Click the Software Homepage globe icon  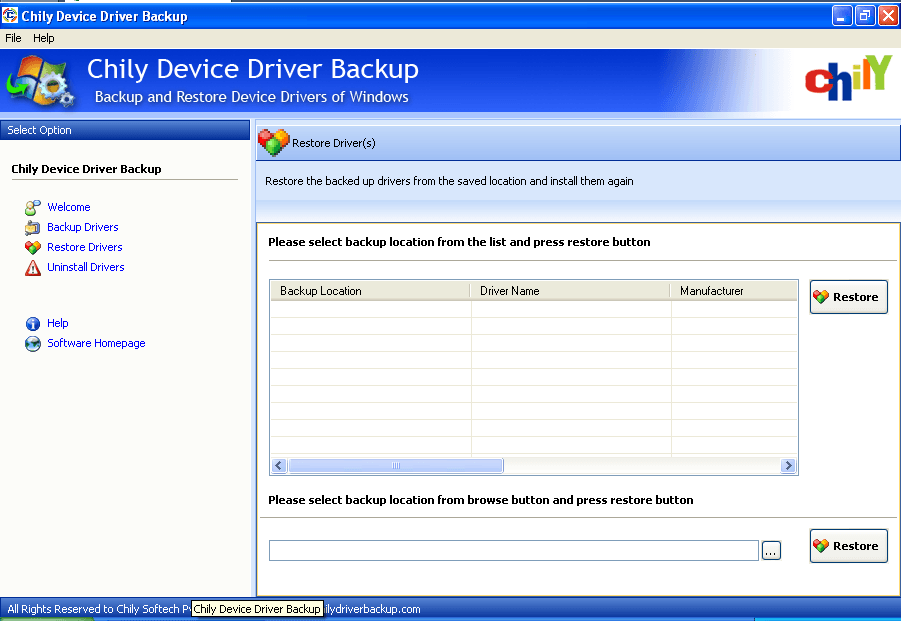point(32,344)
